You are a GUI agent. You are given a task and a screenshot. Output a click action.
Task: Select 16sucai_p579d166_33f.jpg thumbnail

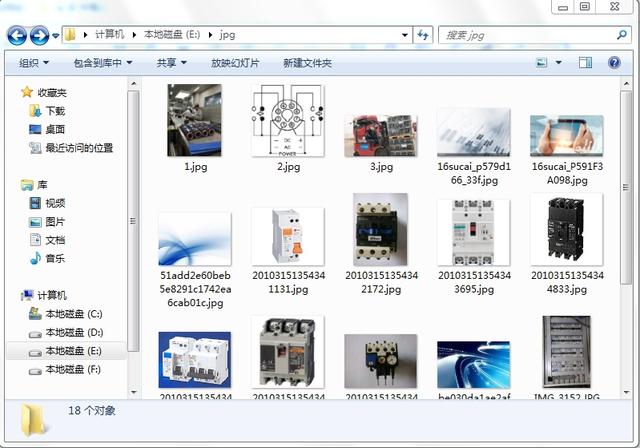473,132
